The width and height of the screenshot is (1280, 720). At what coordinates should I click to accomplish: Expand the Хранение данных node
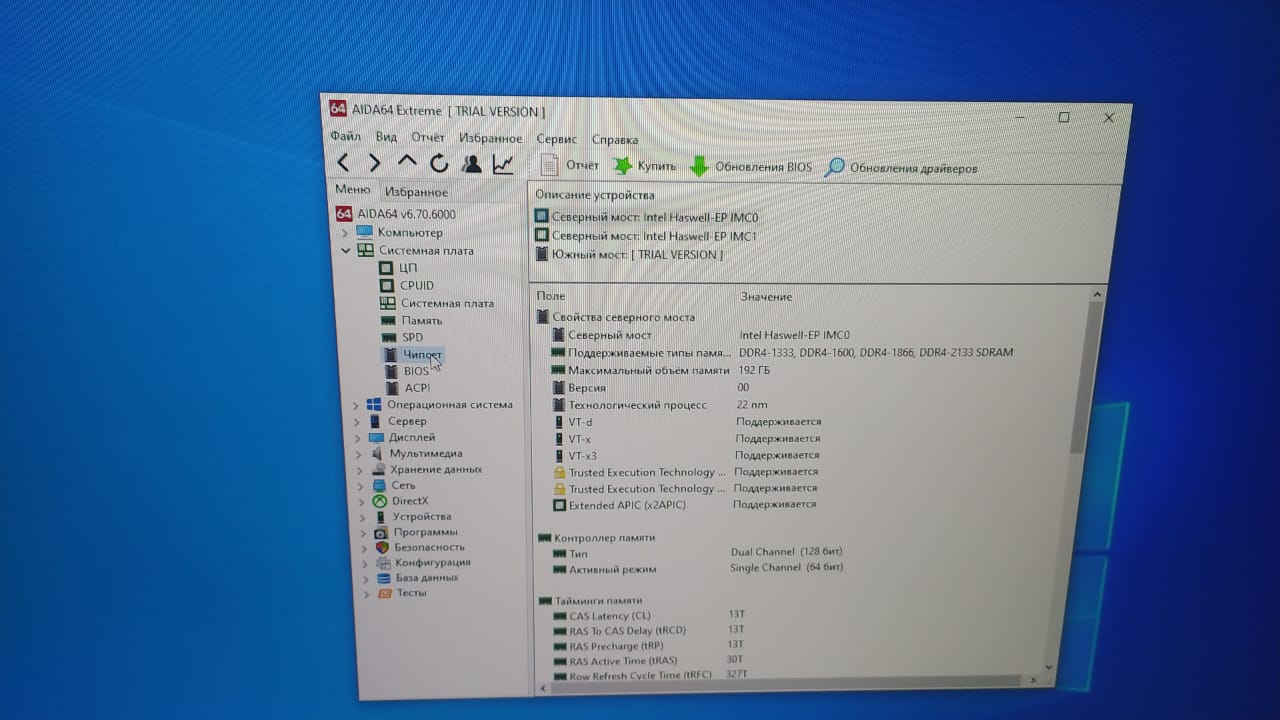tap(360, 470)
